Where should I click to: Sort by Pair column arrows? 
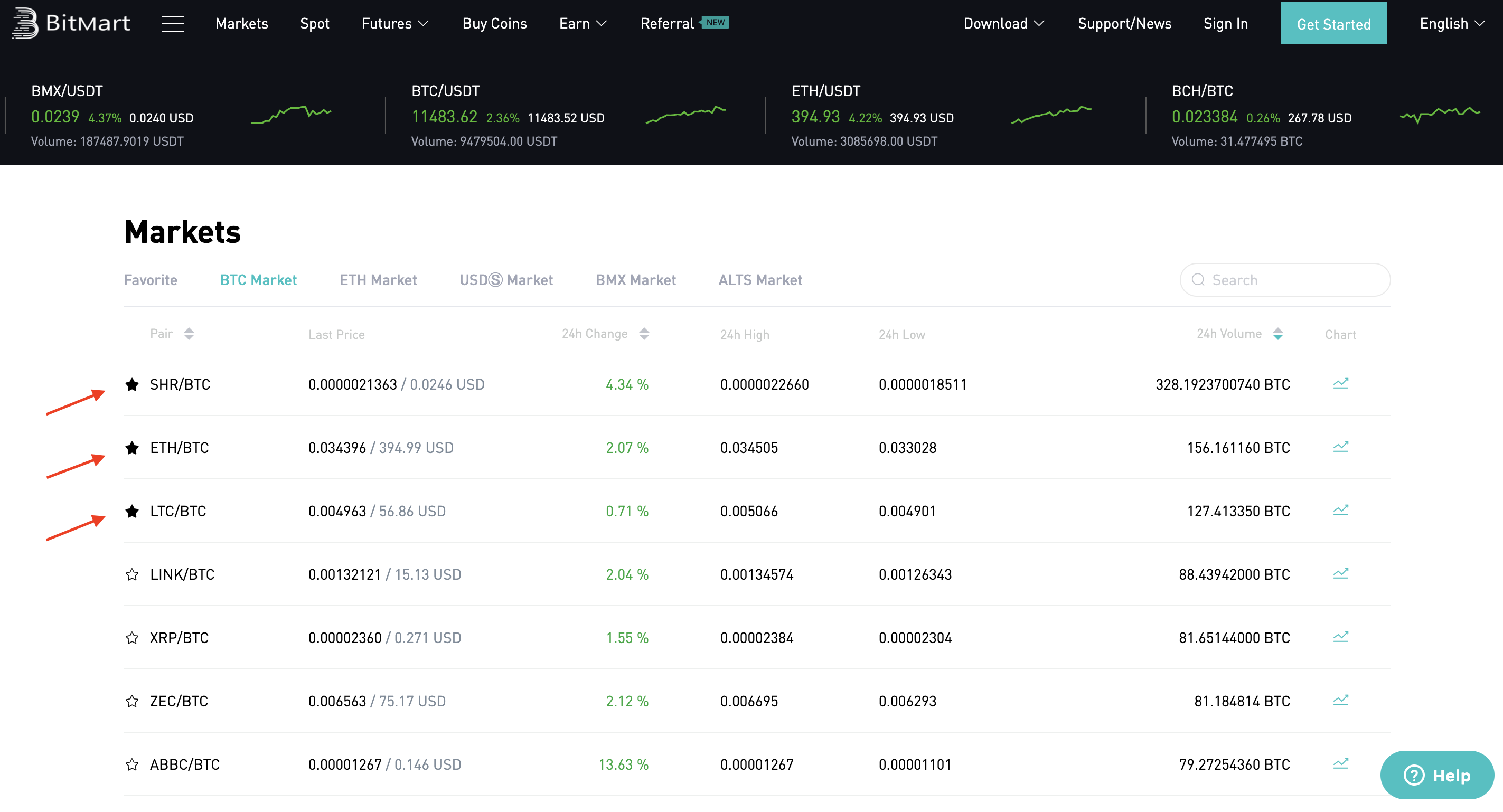[189, 334]
